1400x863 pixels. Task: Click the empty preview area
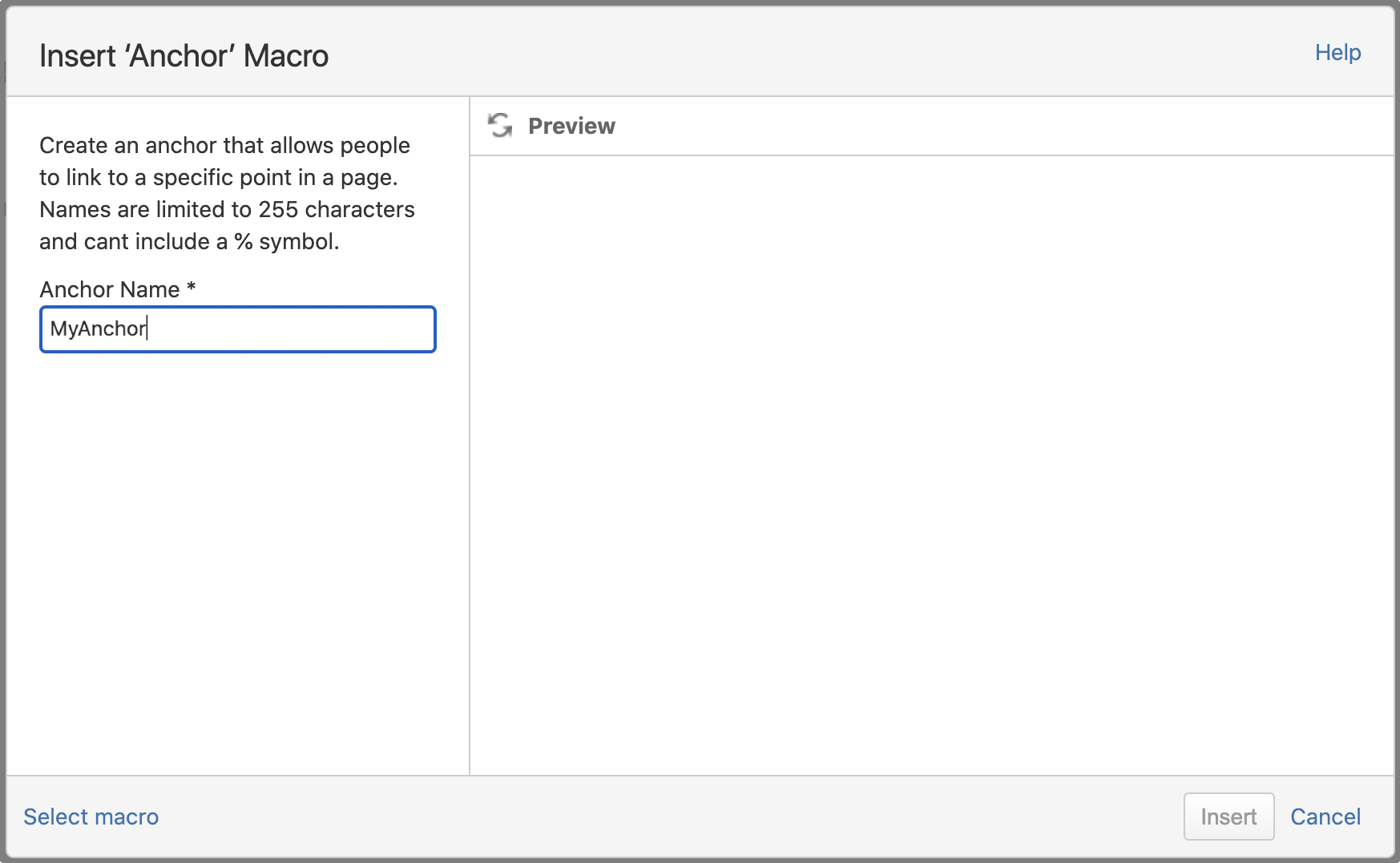930,457
